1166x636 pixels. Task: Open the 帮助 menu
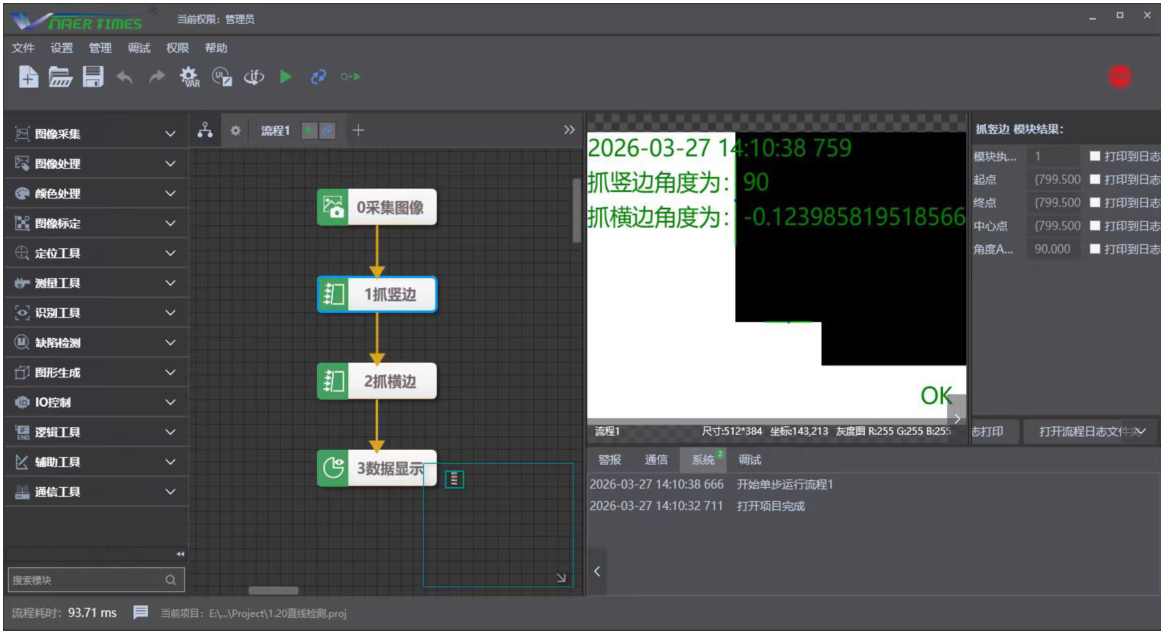point(216,48)
